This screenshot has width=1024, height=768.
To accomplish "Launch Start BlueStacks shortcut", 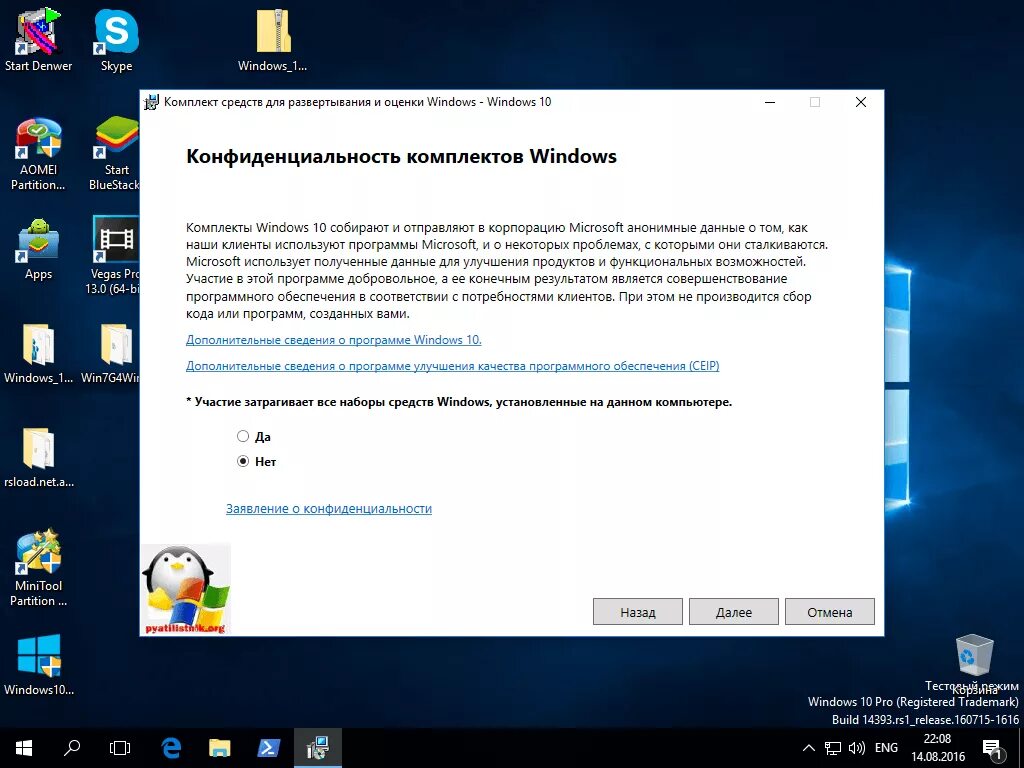I will tap(115, 153).
